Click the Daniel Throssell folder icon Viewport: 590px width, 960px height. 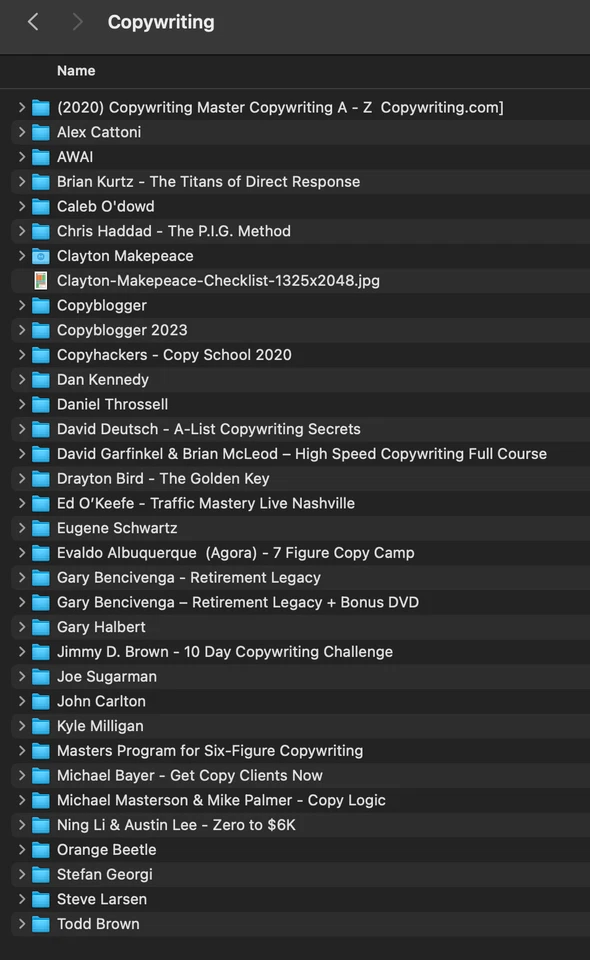point(40,405)
